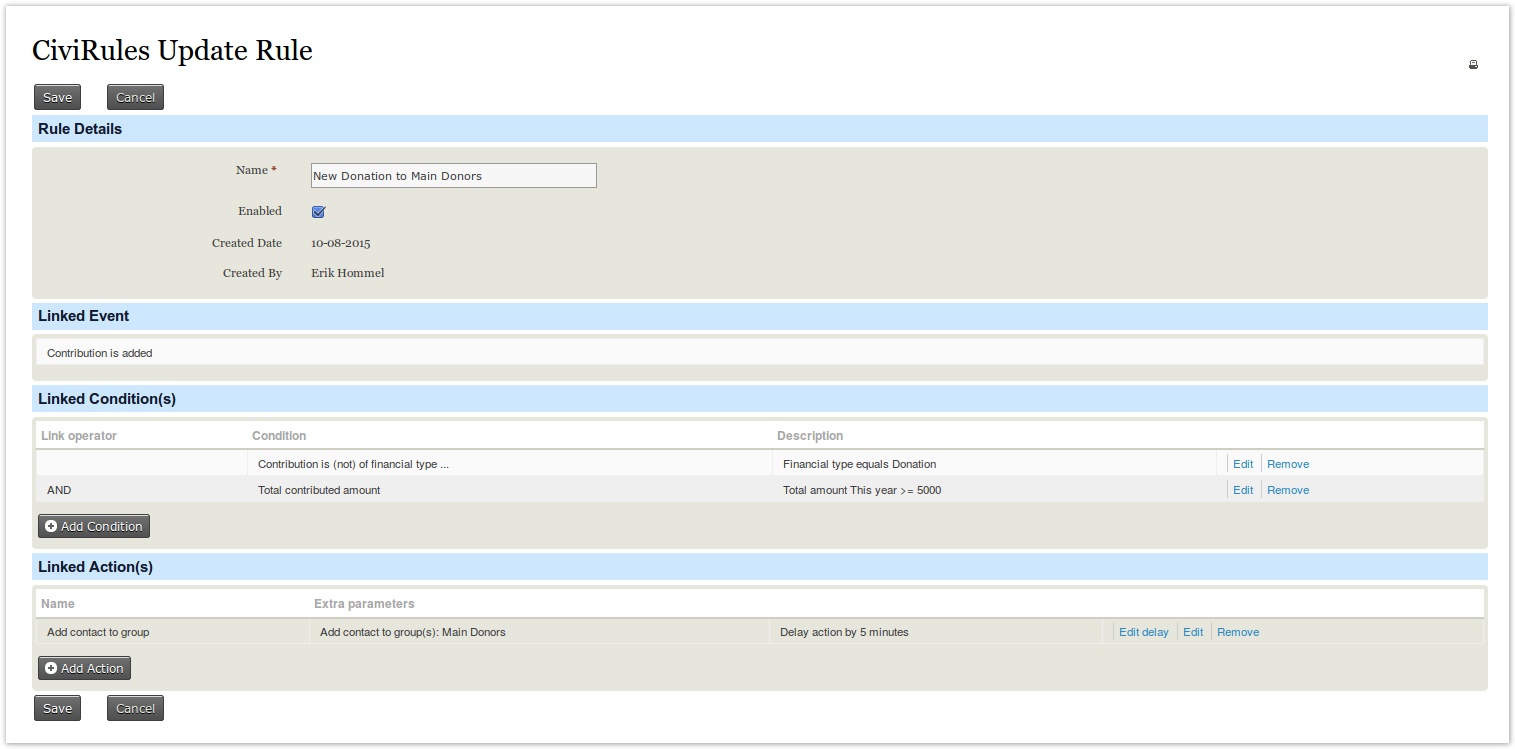Viewport: 1515px width, 749px height.
Task: Click the plus icon on Add Action
Action: (x=51, y=668)
